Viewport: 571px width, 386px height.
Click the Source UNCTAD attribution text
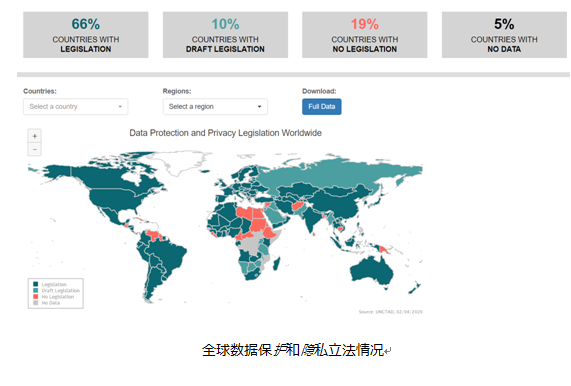(x=391, y=312)
